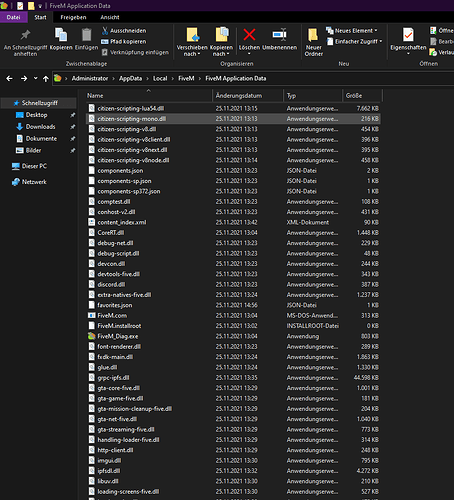Click the Kopieren copy icon in Zwischenablage

(61, 35)
